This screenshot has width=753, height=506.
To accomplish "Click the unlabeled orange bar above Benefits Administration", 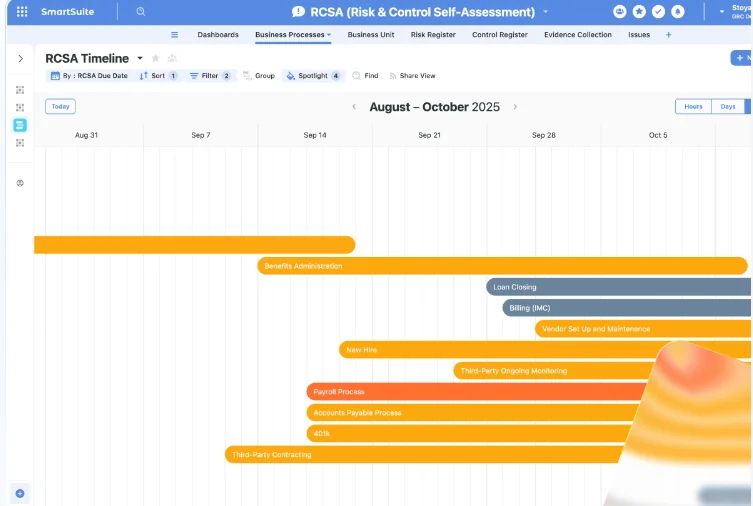I will (x=194, y=245).
